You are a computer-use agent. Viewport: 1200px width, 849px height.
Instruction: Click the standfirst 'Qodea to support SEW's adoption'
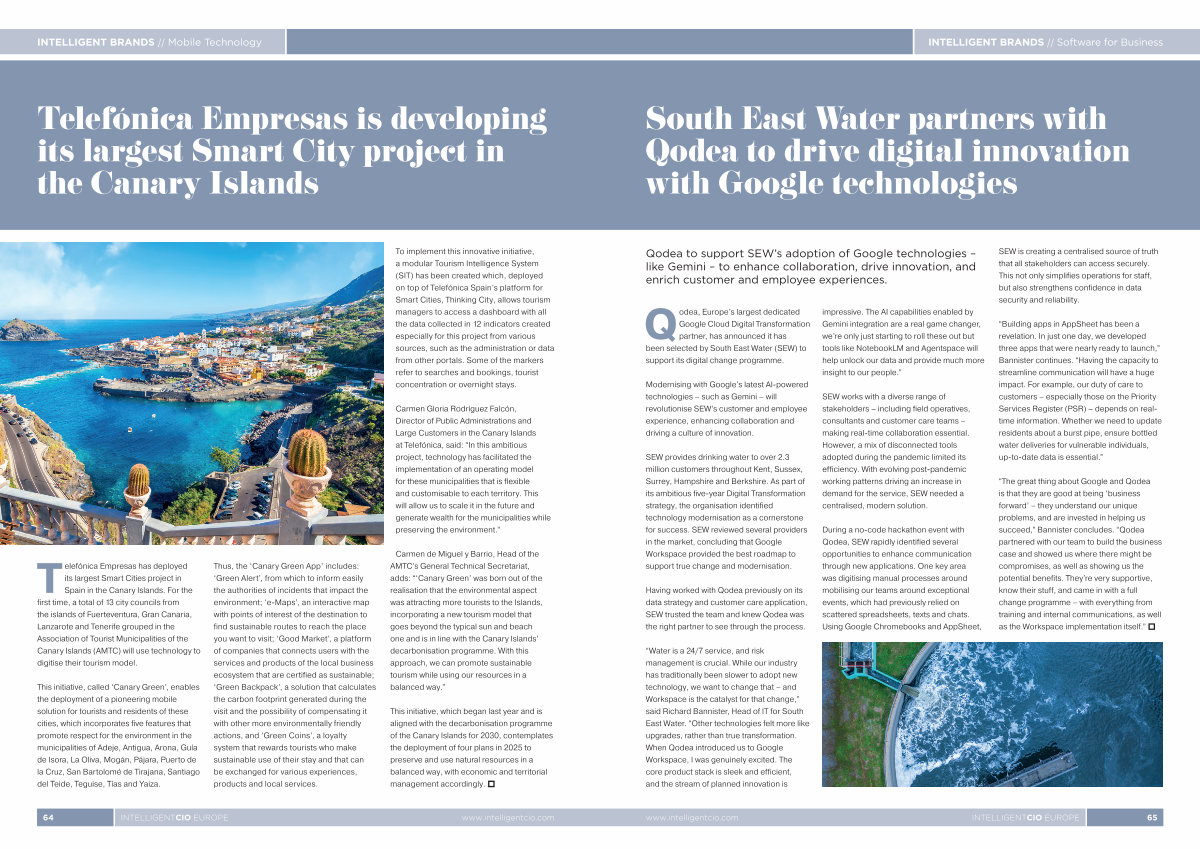pos(813,266)
